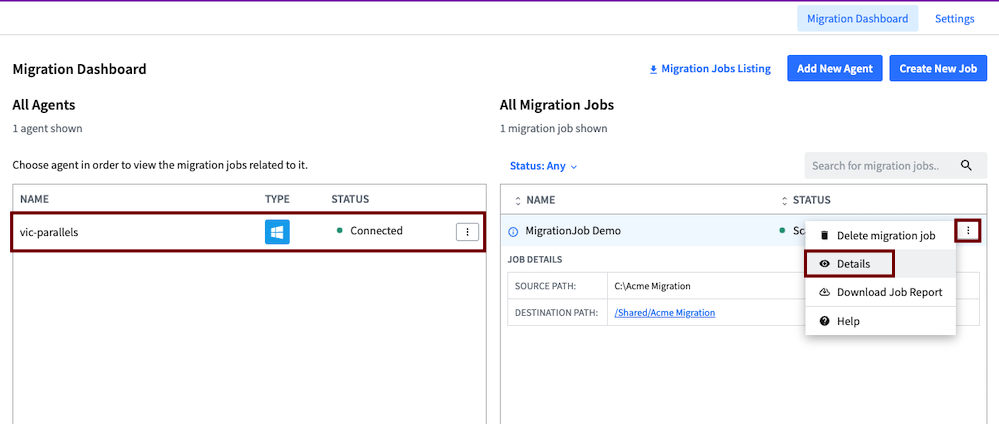Click the SOURCE PATH: label cell

pos(558,286)
